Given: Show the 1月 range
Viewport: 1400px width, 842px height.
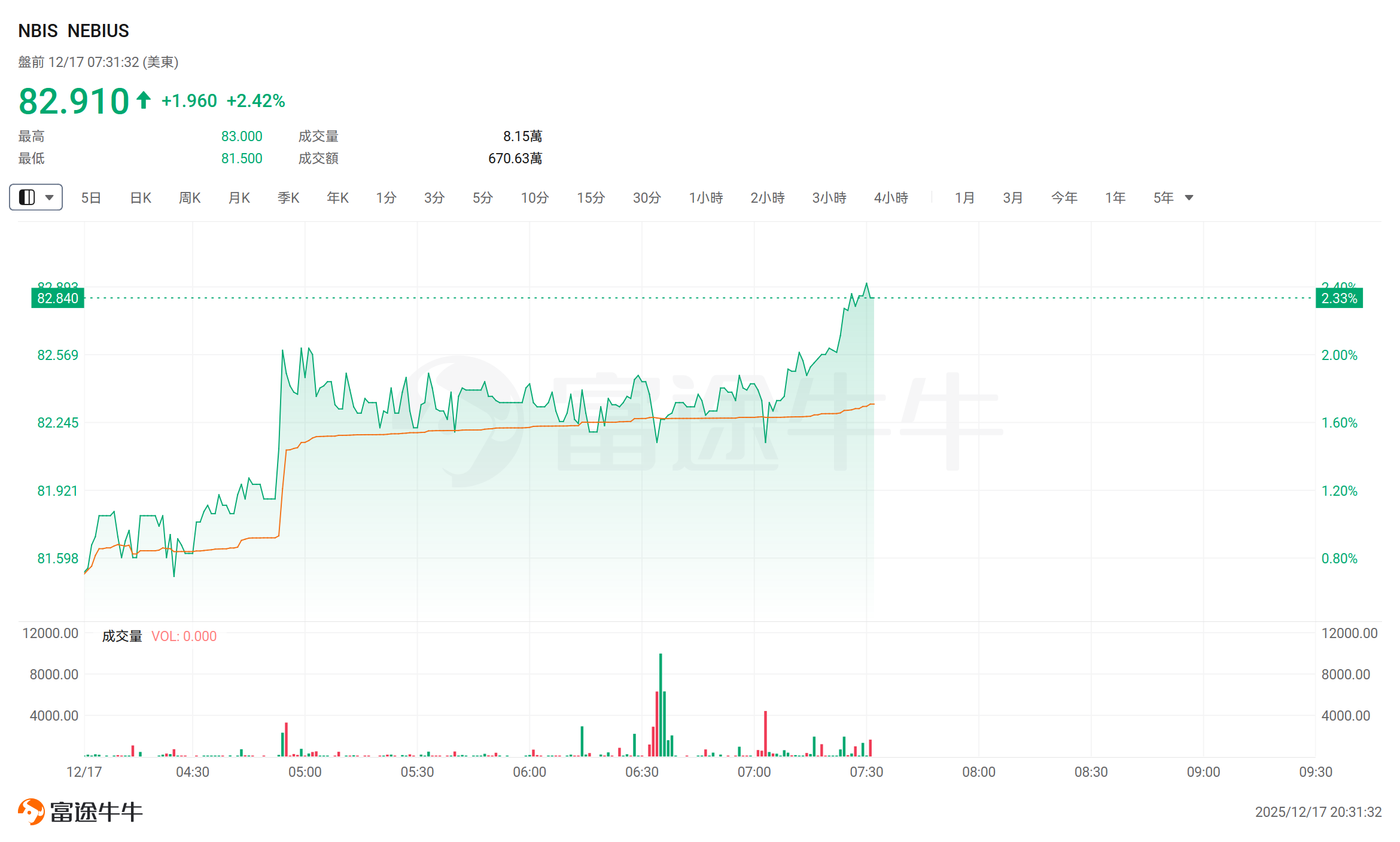Looking at the screenshot, I should [964, 198].
